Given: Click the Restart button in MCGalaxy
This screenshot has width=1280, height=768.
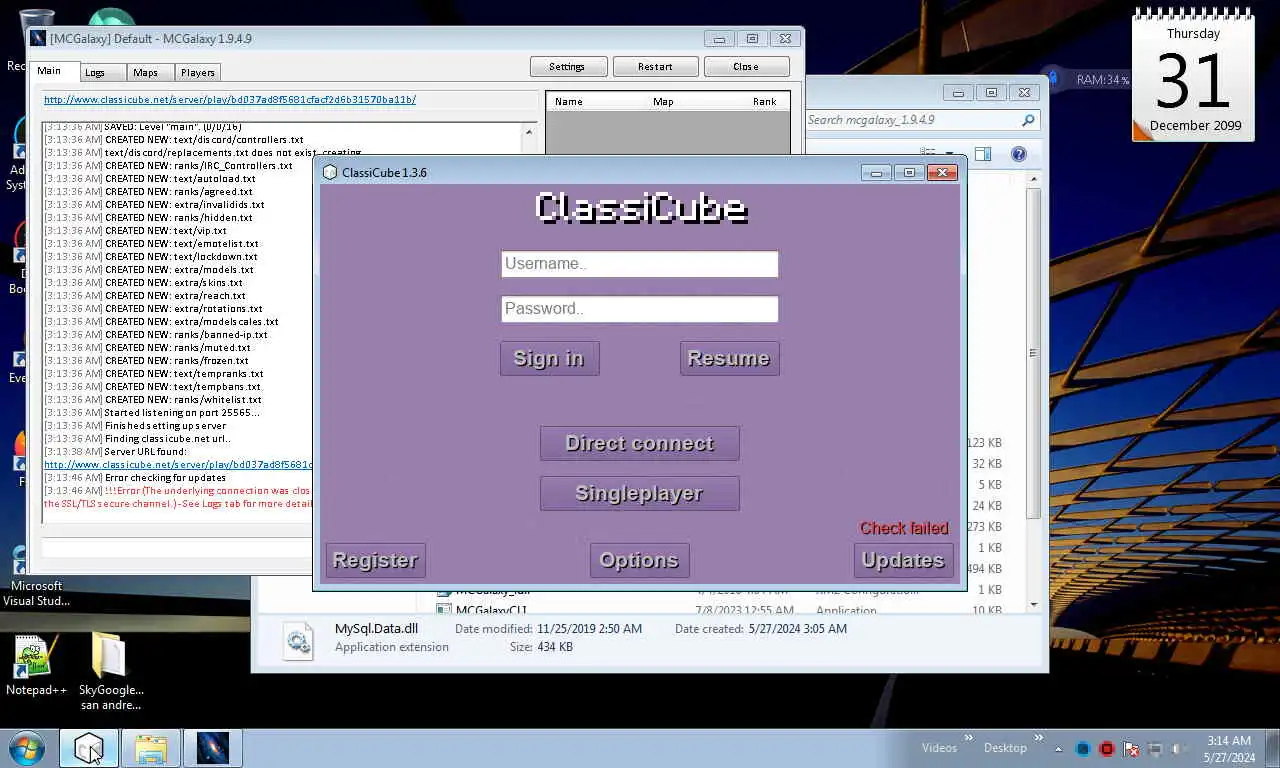Looking at the screenshot, I should [x=655, y=66].
